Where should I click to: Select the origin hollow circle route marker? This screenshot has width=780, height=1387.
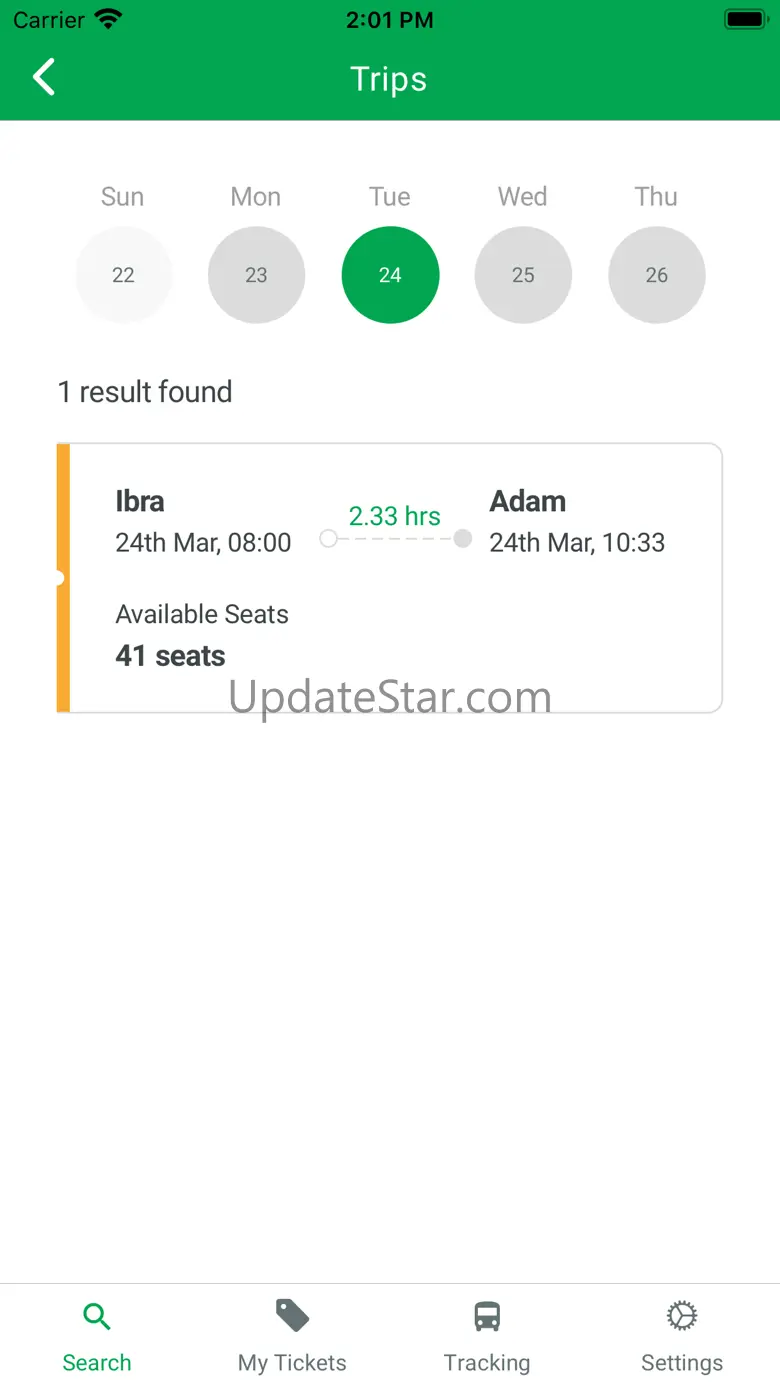click(328, 539)
